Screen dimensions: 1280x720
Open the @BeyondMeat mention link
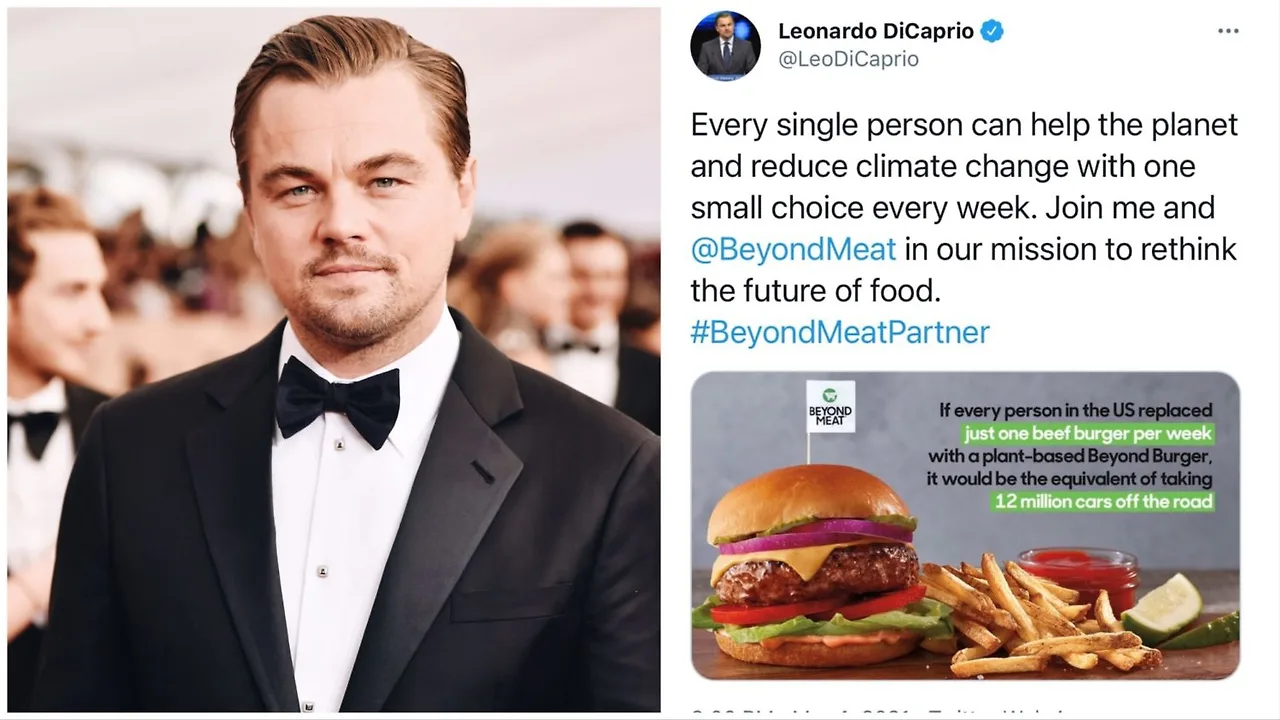click(793, 249)
